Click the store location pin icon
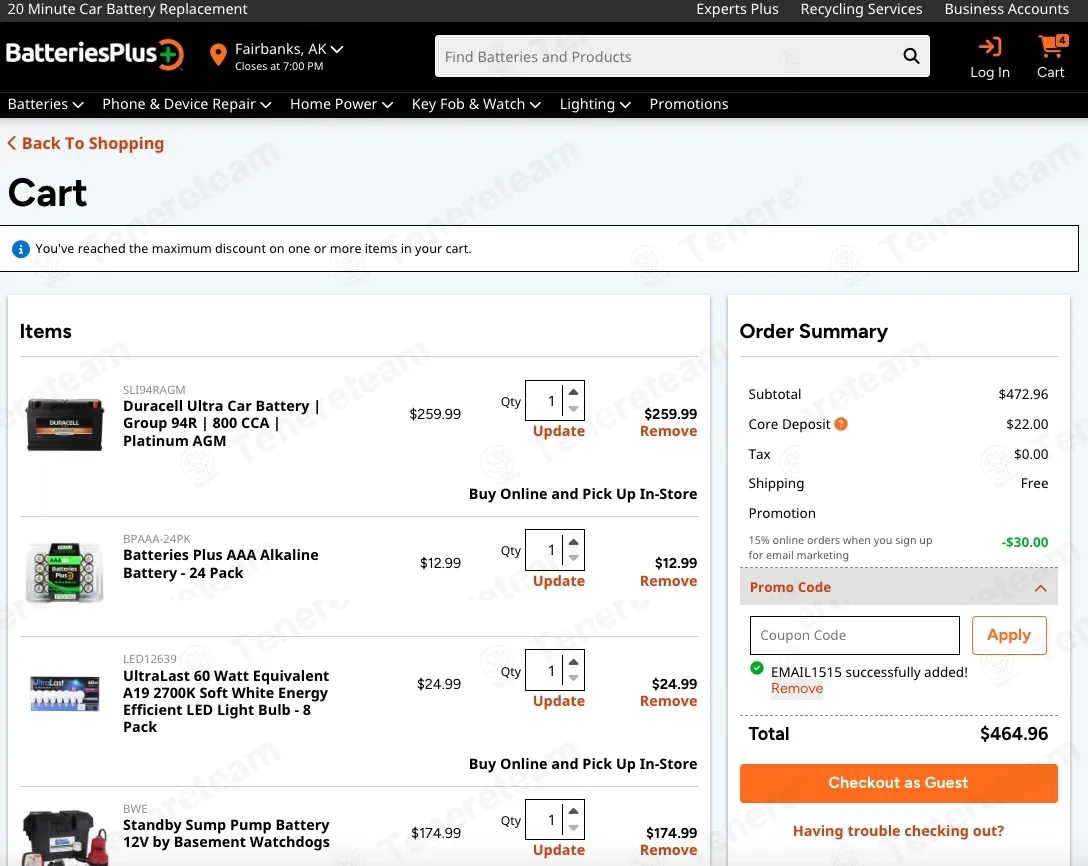 [218, 55]
